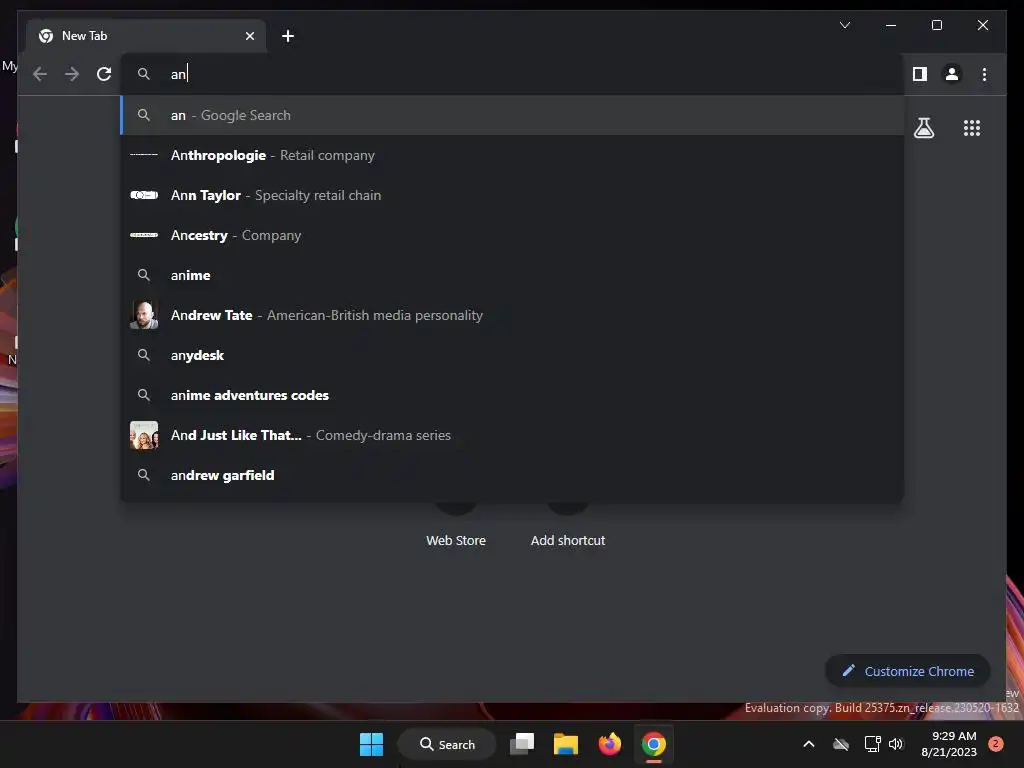Click Ancestry logo icon

coord(144,235)
